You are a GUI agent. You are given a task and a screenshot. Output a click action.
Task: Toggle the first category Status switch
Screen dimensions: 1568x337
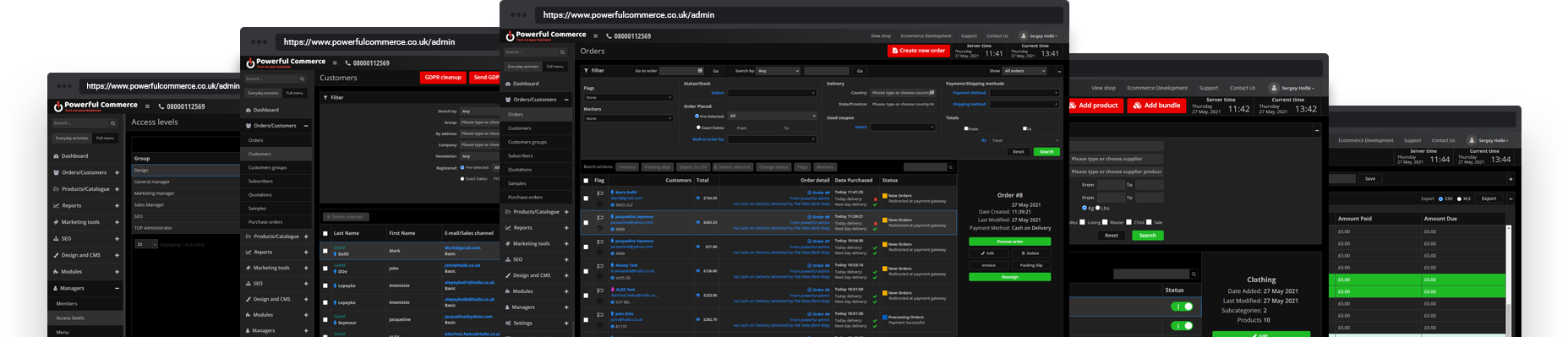1182,307
